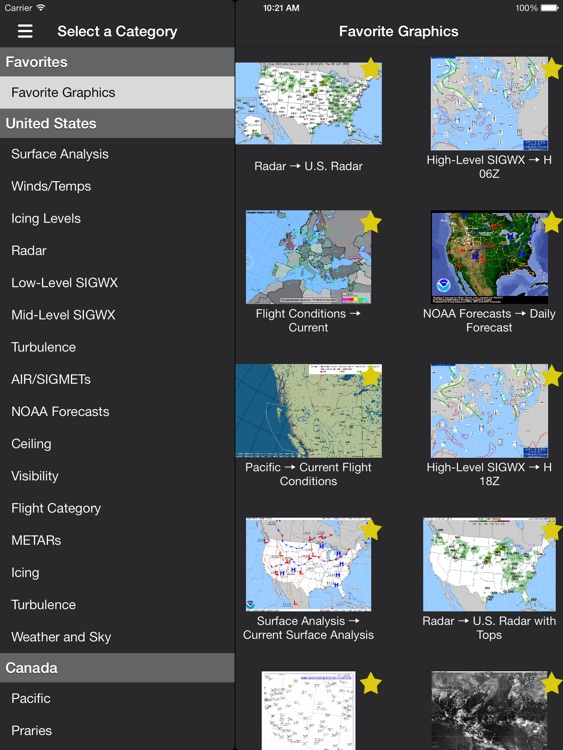The image size is (563, 750).
Task: Tap the battery indicator in status bar
Action: [550, 8]
